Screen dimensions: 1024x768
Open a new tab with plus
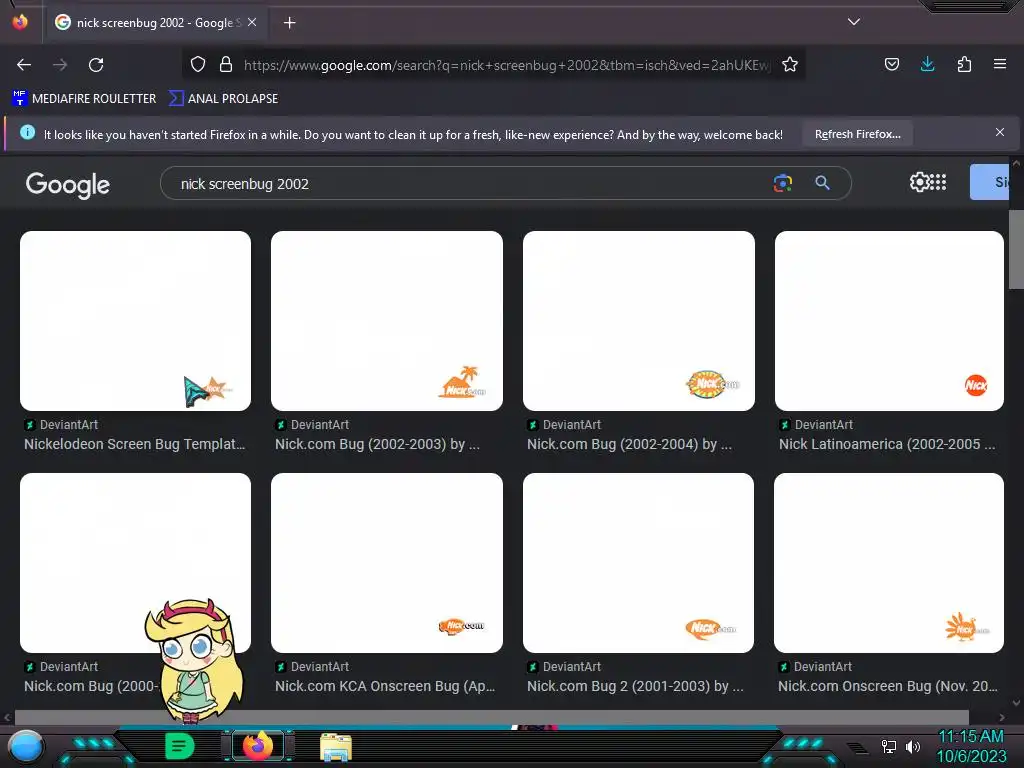click(x=289, y=23)
